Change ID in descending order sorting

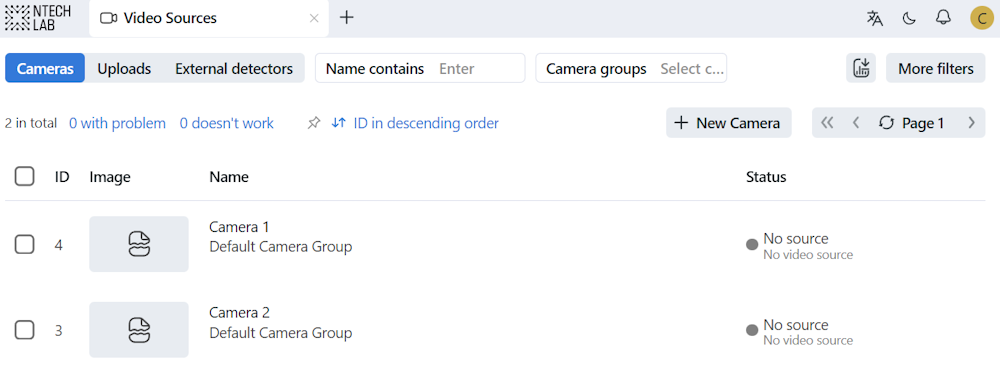coord(415,123)
